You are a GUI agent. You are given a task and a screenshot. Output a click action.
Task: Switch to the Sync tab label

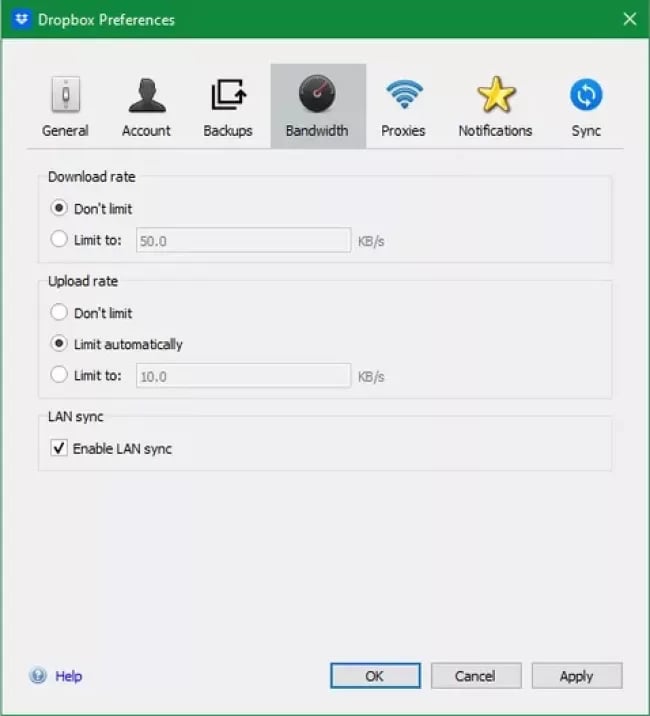(x=586, y=131)
